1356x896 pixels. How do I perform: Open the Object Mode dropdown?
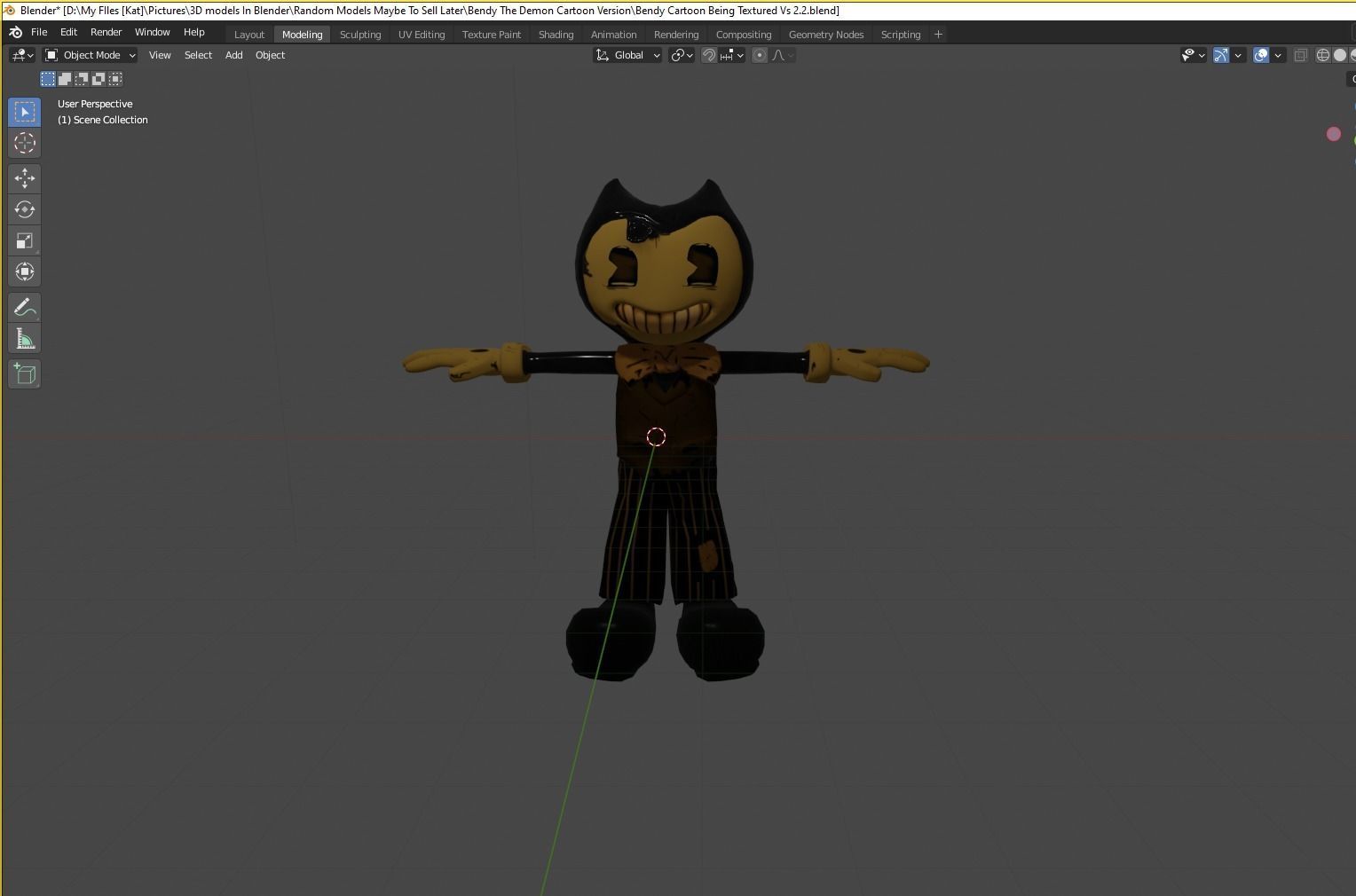coord(91,55)
